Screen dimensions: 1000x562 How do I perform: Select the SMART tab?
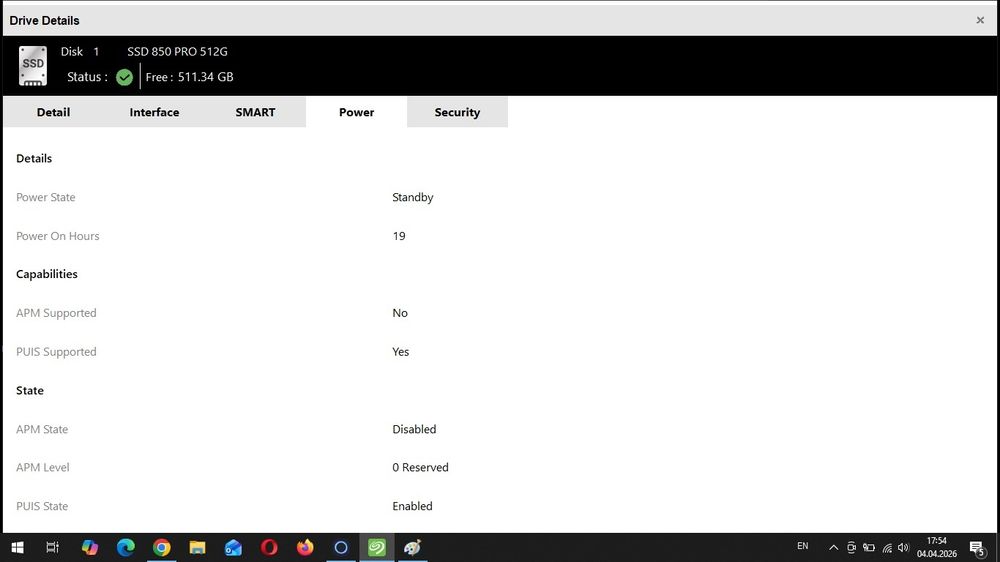(x=255, y=112)
